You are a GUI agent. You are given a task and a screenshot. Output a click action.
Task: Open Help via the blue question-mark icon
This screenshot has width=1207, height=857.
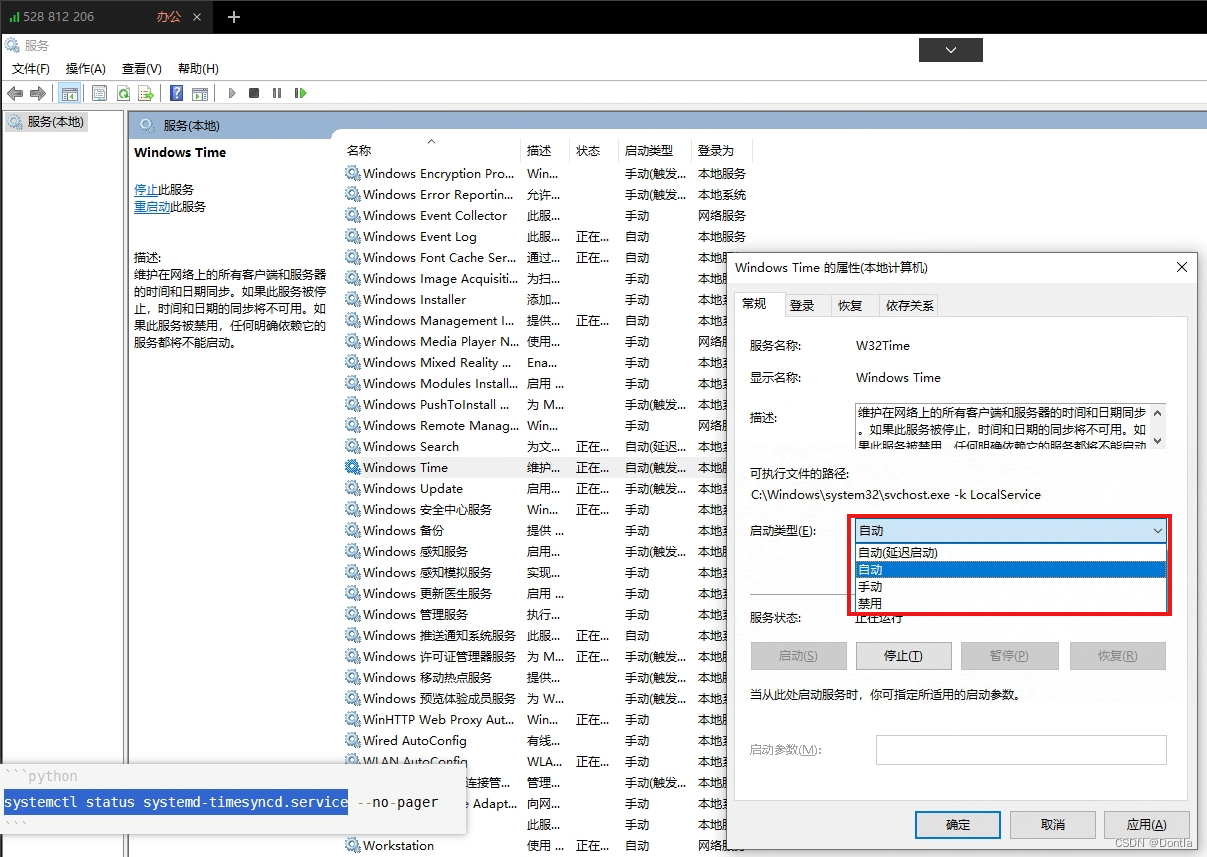[176, 93]
